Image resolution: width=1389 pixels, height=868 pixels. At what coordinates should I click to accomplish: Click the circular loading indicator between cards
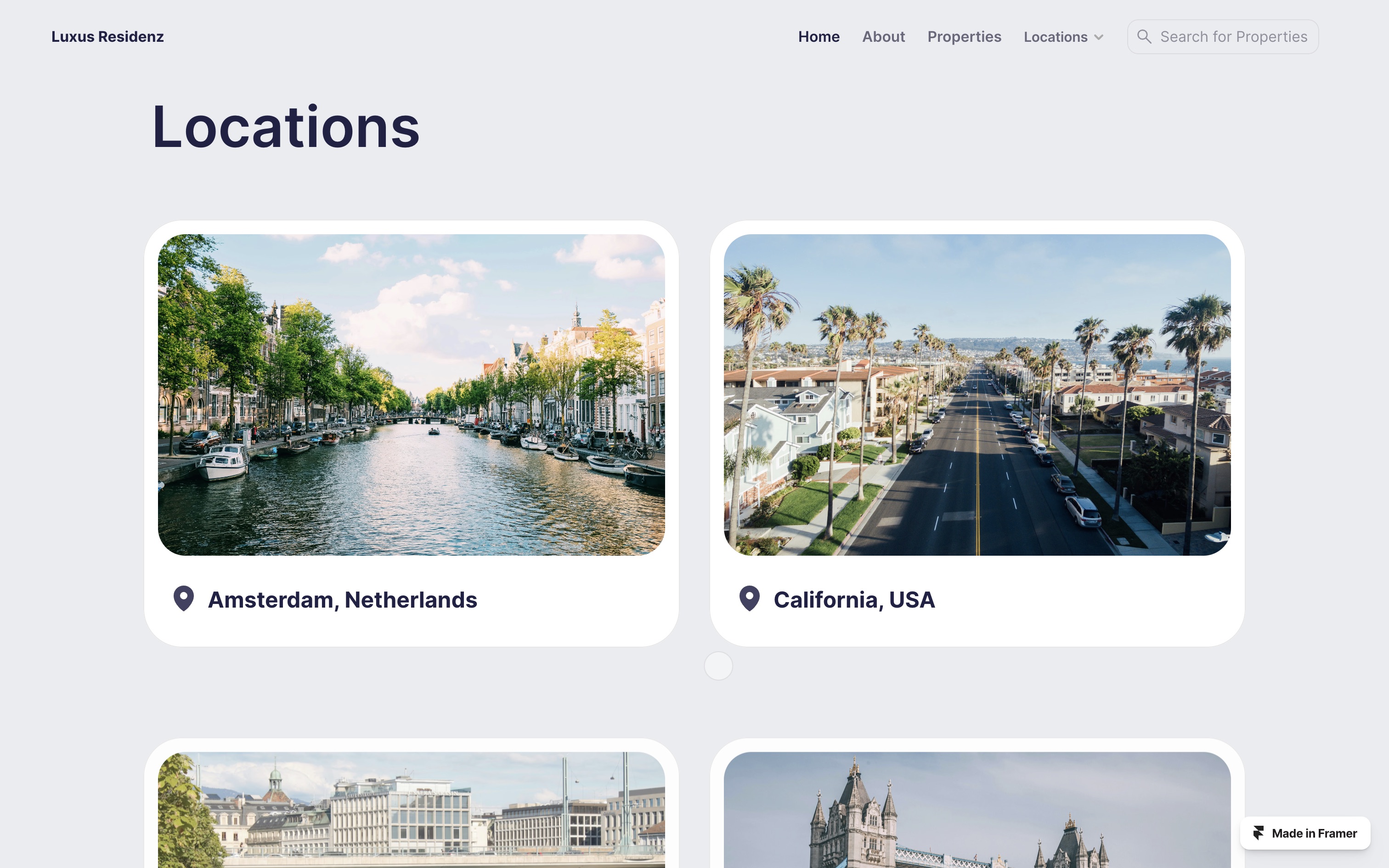pos(718,665)
